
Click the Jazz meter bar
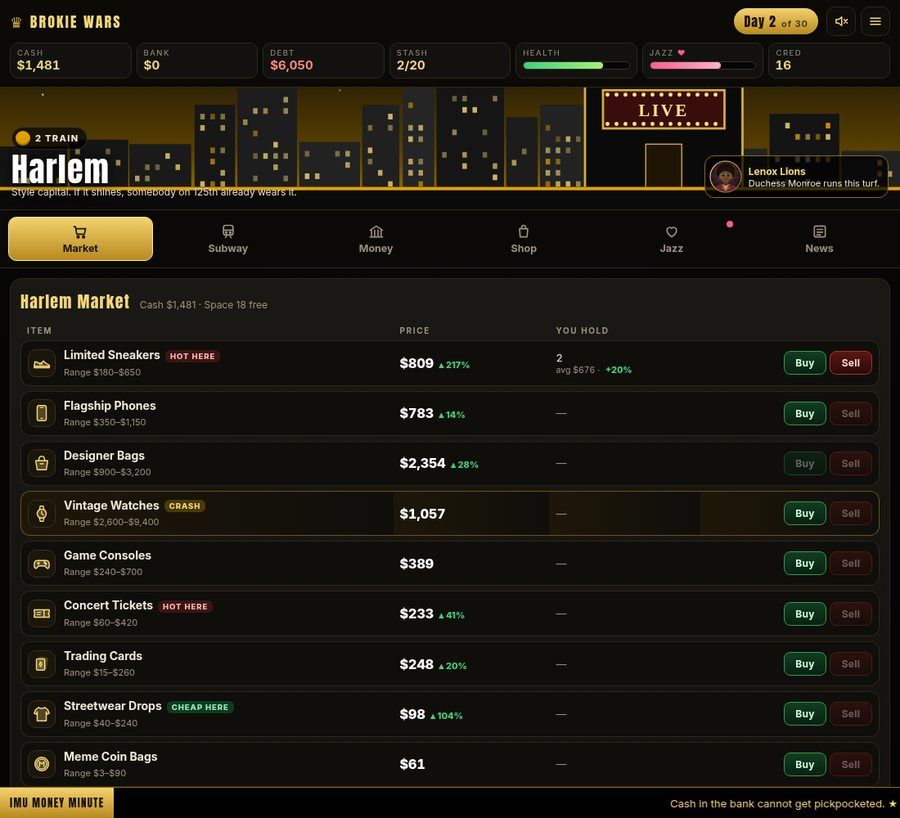(x=703, y=65)
